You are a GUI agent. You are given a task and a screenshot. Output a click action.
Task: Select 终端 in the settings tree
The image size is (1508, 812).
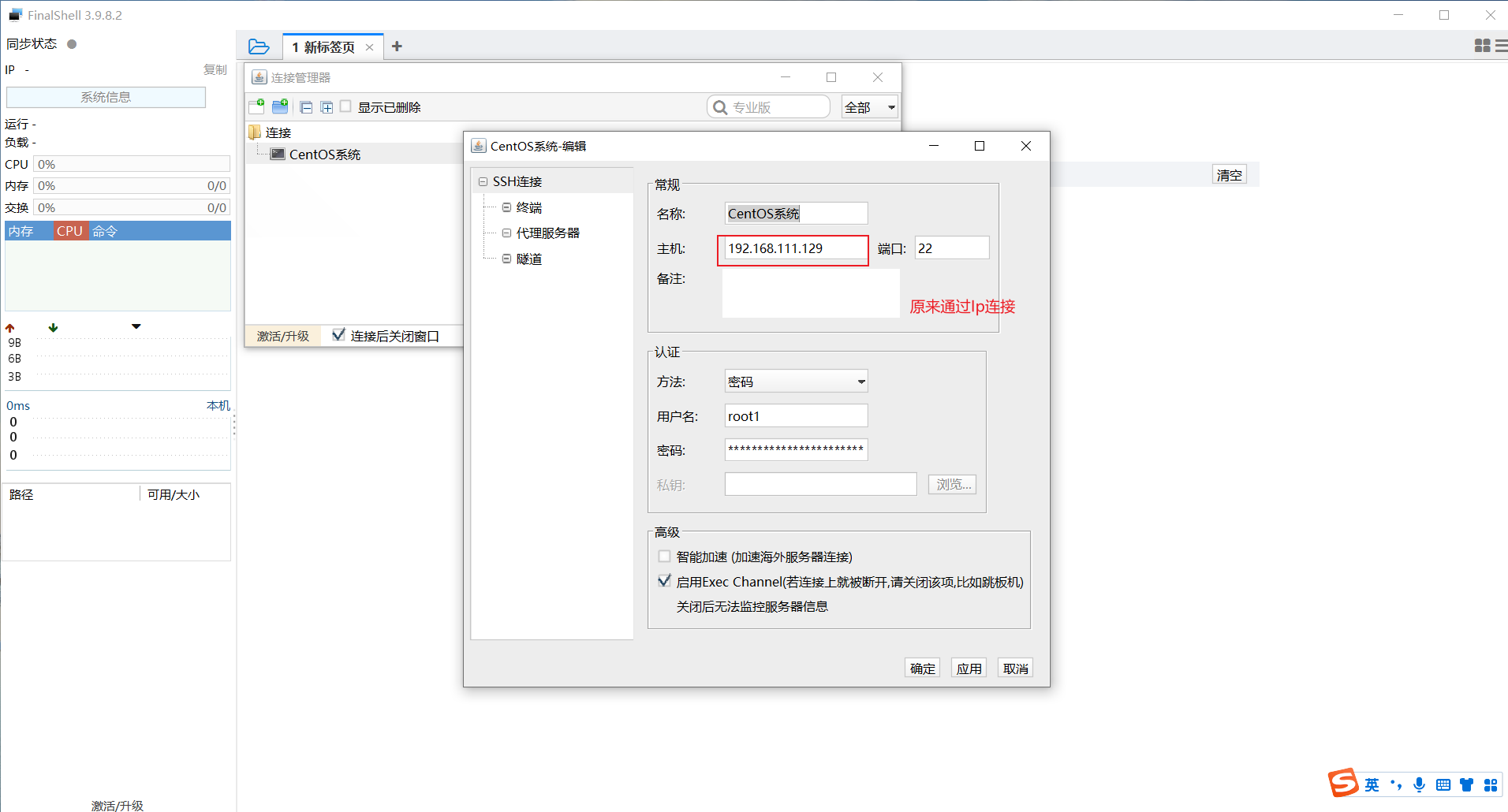coord(529,207)
